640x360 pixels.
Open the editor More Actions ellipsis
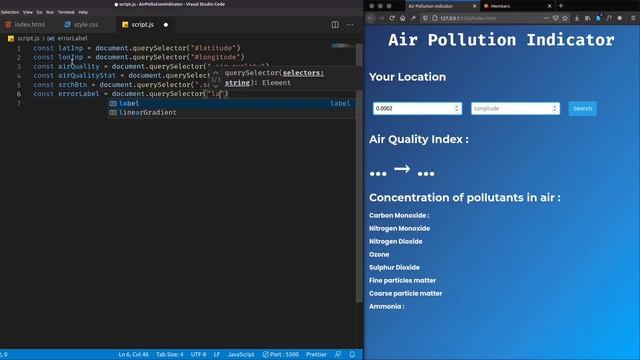pos(350,24)
